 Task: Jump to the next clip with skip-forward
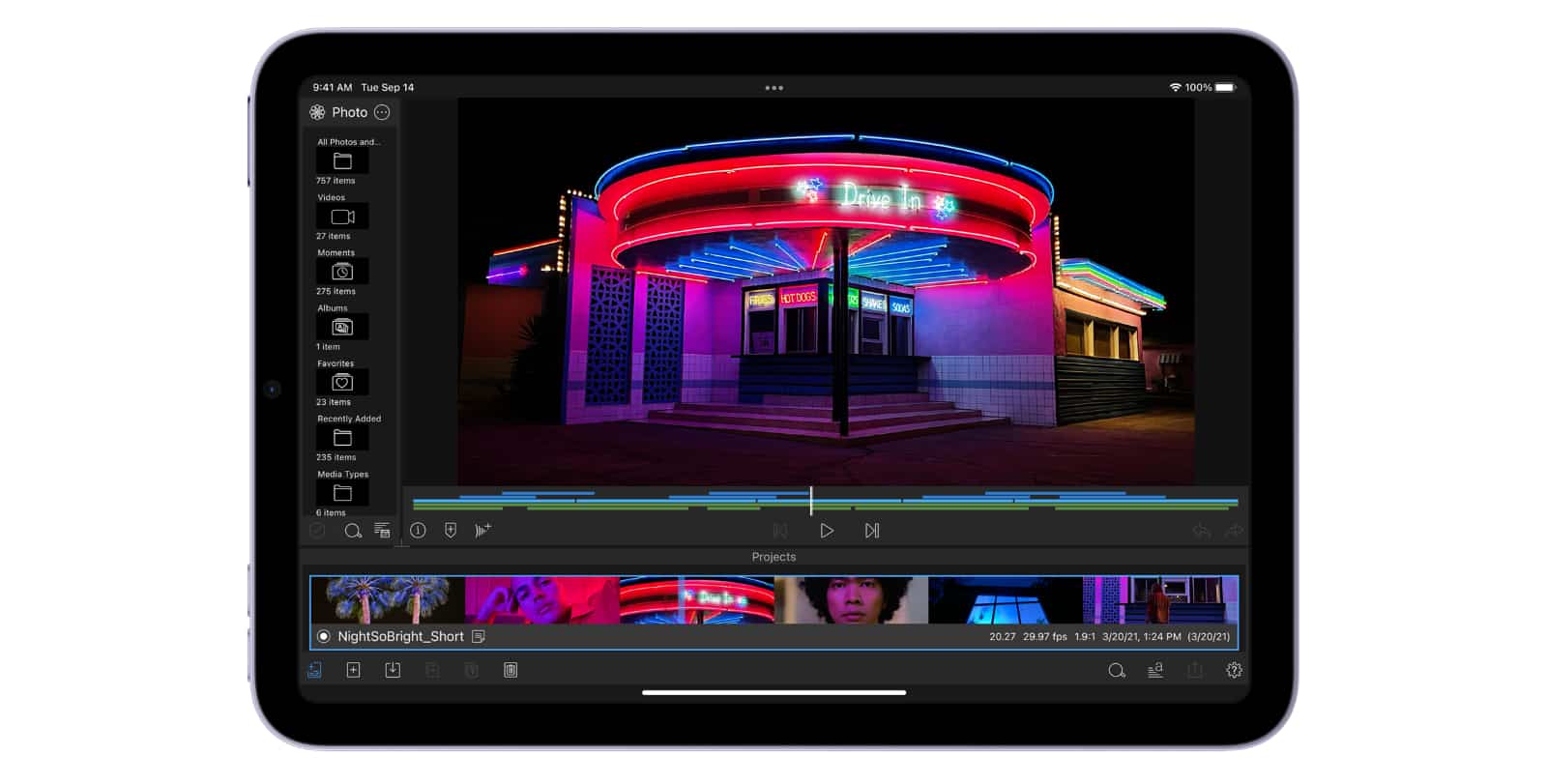[871, 531]
